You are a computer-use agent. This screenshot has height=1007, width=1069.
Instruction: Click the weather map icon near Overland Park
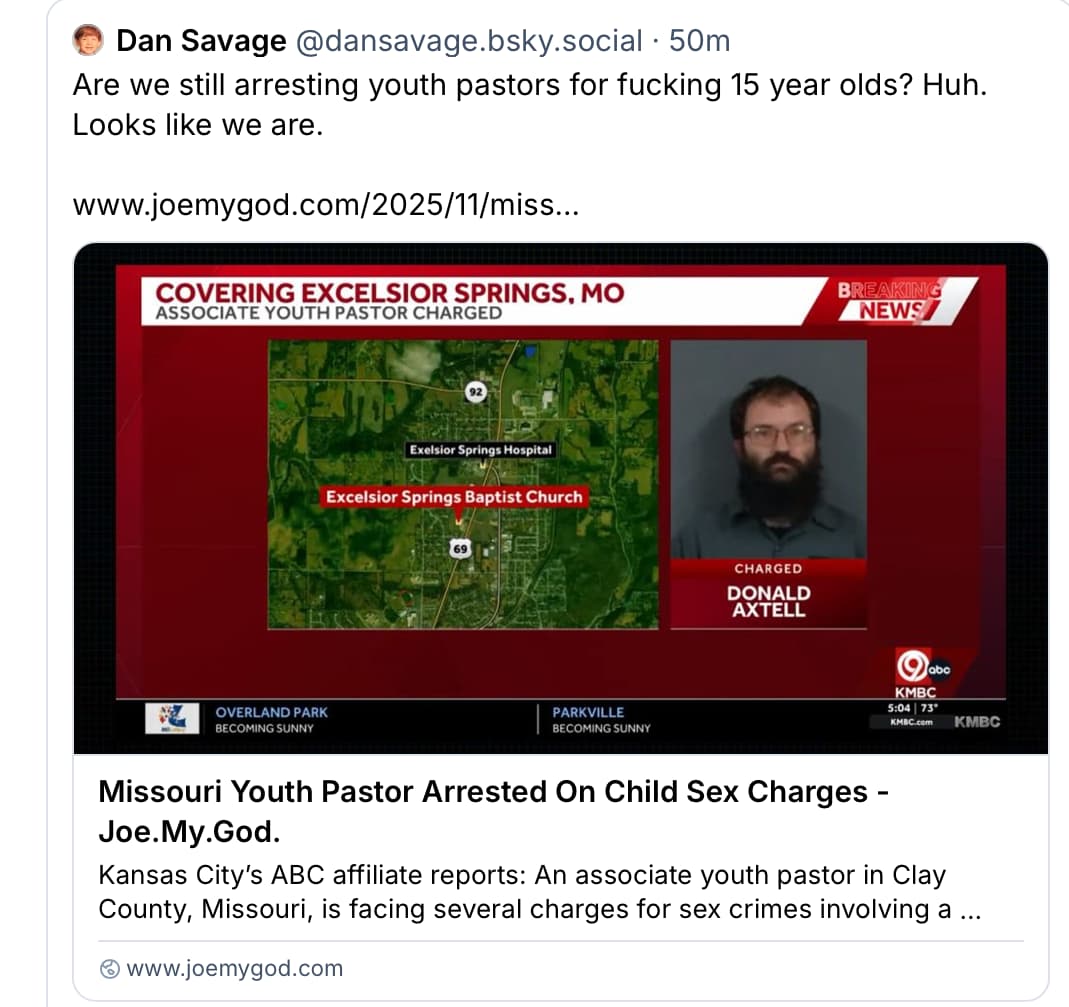tap(172, 718)
